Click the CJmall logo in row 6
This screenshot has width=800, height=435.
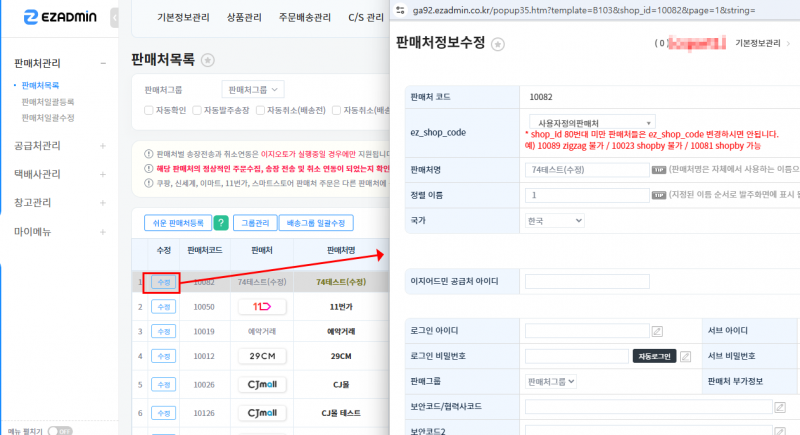click(x=262, y=413)
